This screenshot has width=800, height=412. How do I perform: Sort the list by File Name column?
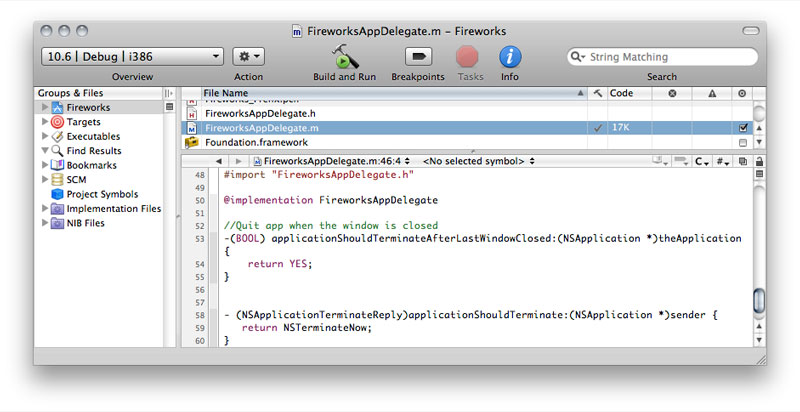pyautogui.click(x=390, y=93)
